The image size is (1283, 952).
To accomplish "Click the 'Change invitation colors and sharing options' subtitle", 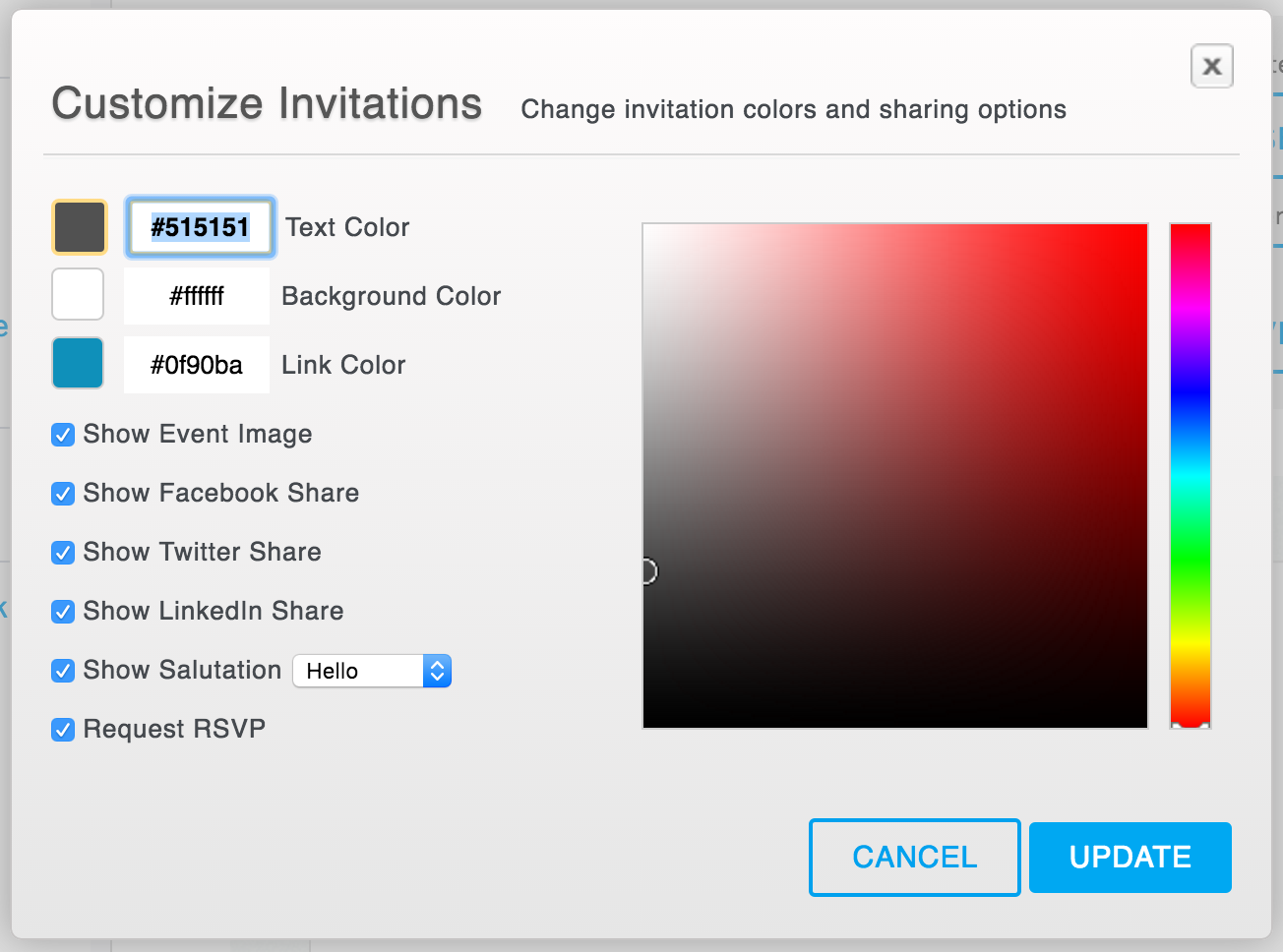I will 794,109.
